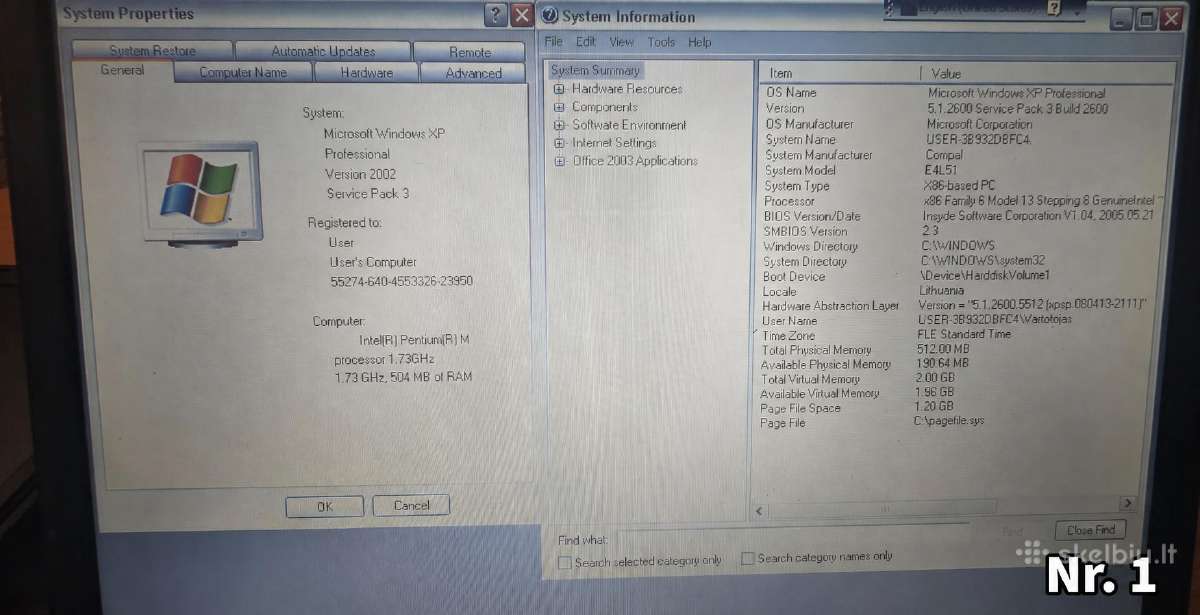
Task: Switch to the Automatic Updates tab
Action: (x=323, y=51)
